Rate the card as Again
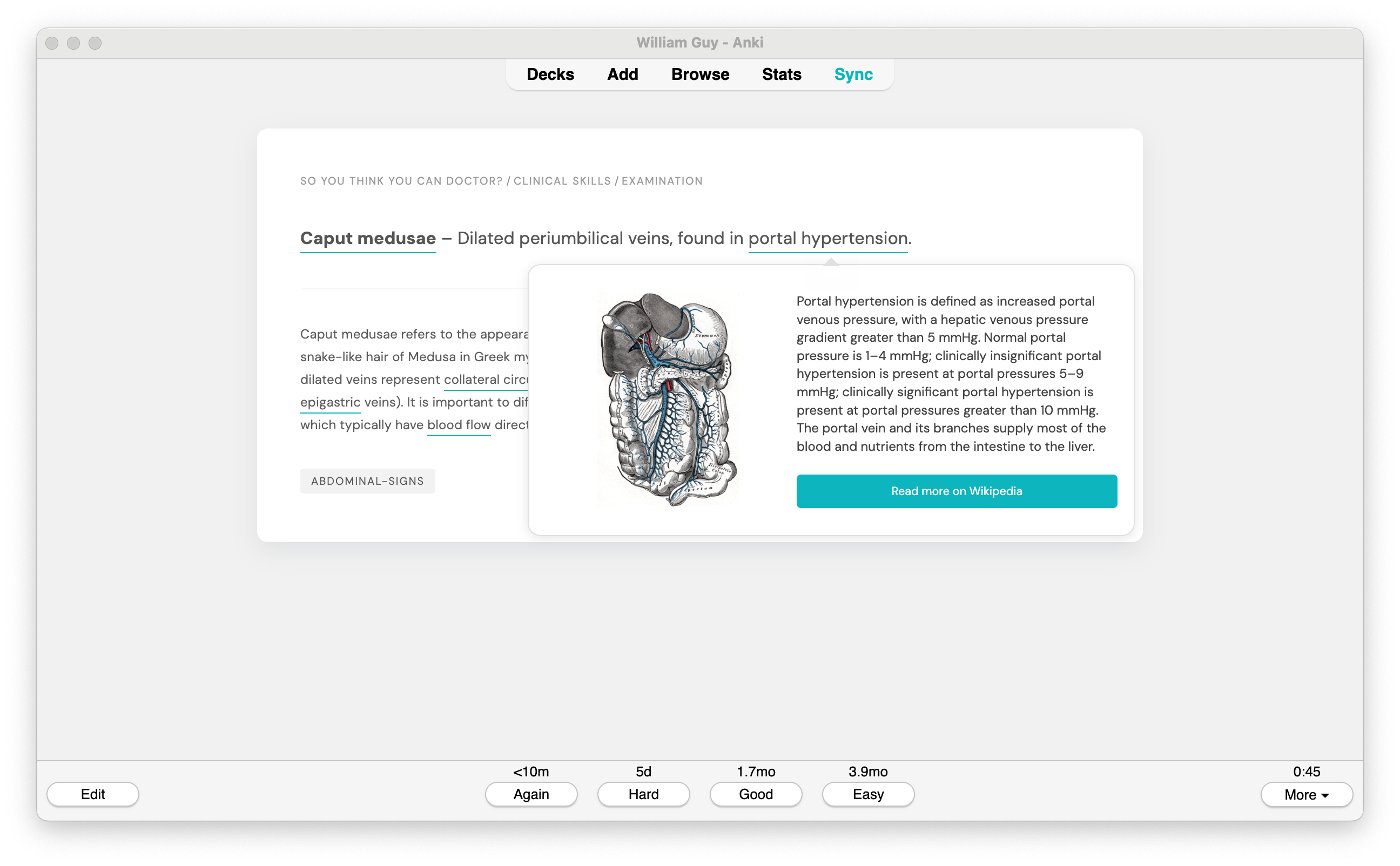 pos(531,794)
